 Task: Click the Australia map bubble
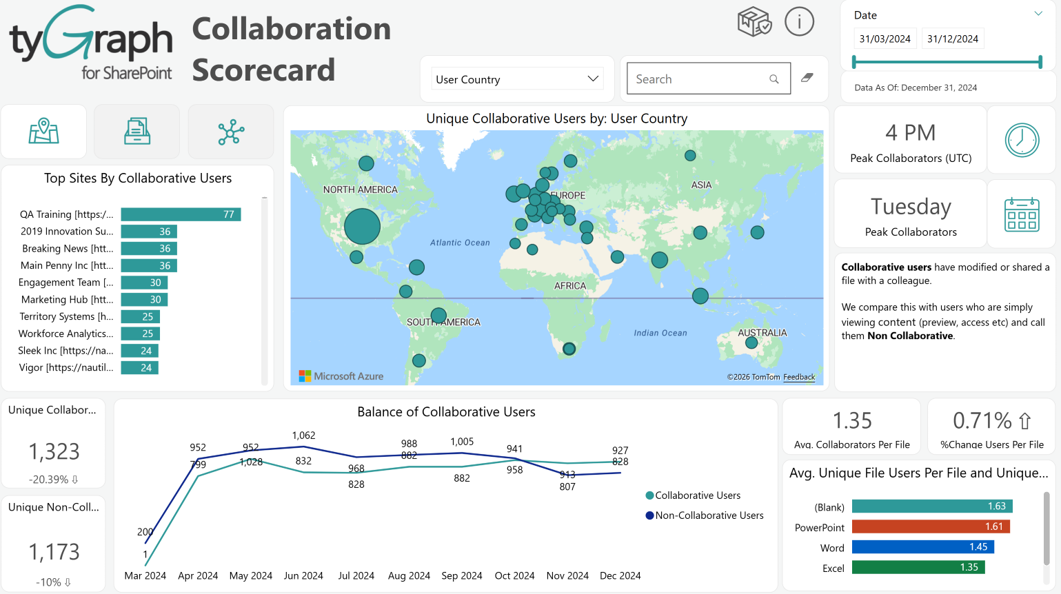click(x=751, y=343)
